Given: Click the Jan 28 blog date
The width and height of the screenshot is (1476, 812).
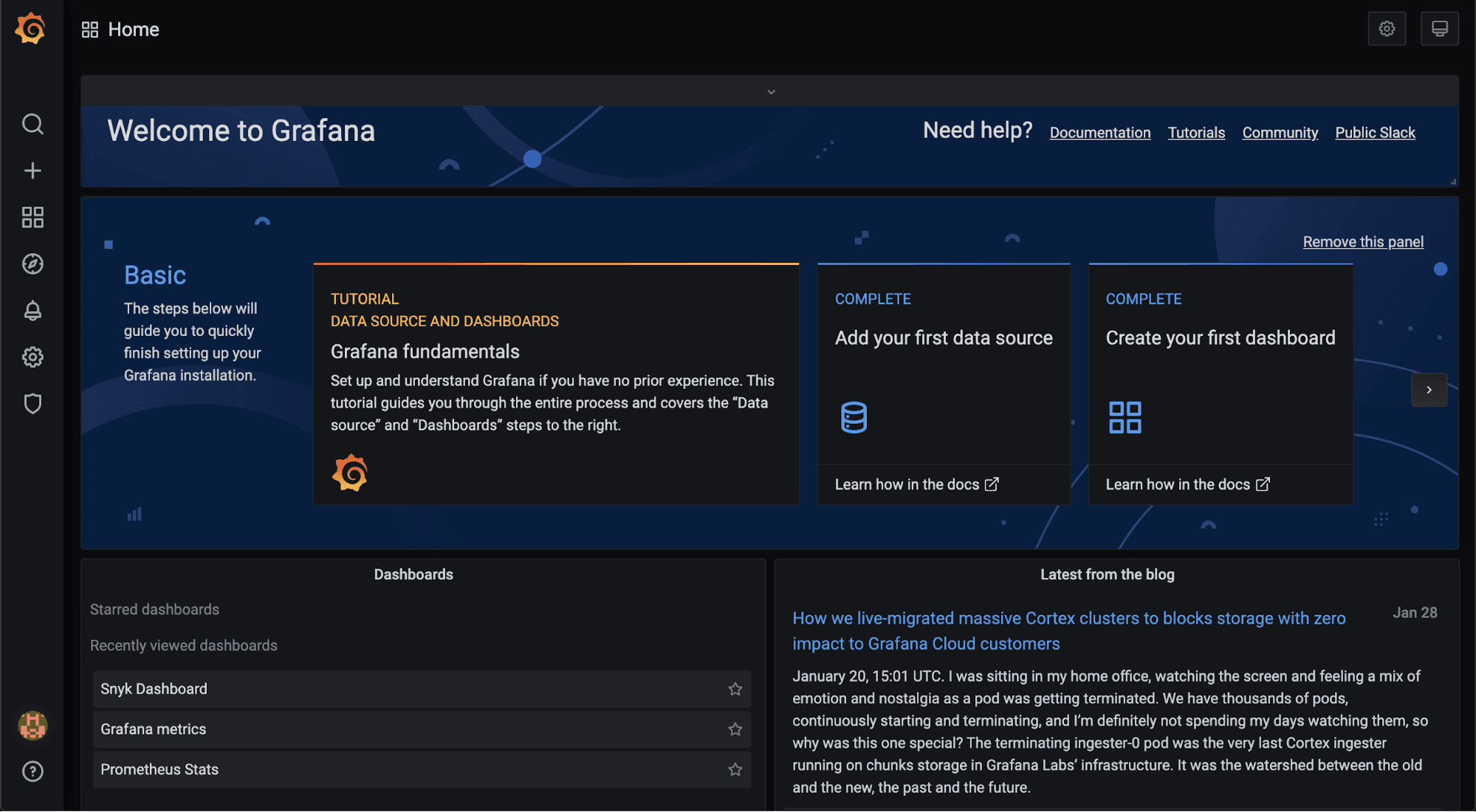Looking at the screenshot, I should 1415,613.
